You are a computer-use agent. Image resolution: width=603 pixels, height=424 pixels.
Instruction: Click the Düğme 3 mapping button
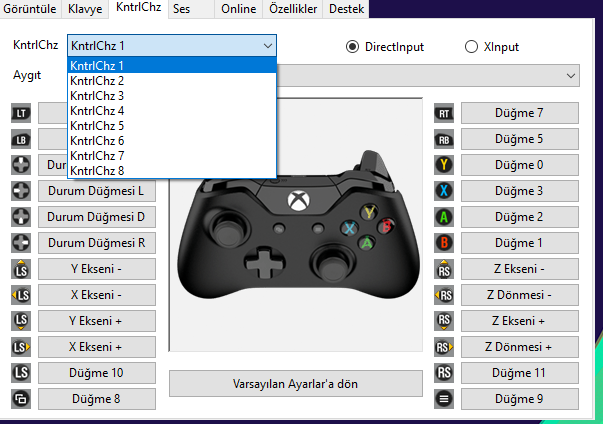[520, 191]
